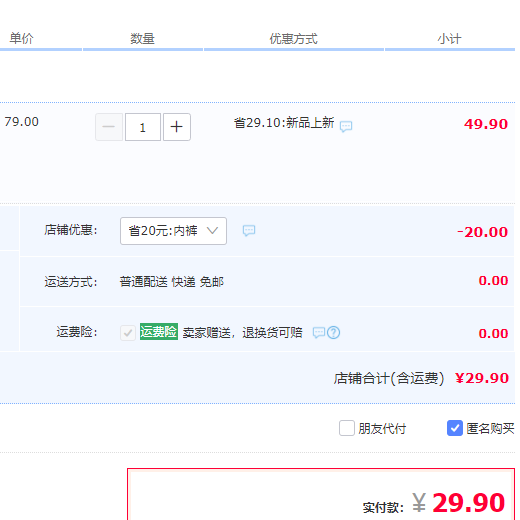This screenshot has height=520, width=520.
Task: Click the 省29.10:新品上新 discount text
Action: click(284, 123)
